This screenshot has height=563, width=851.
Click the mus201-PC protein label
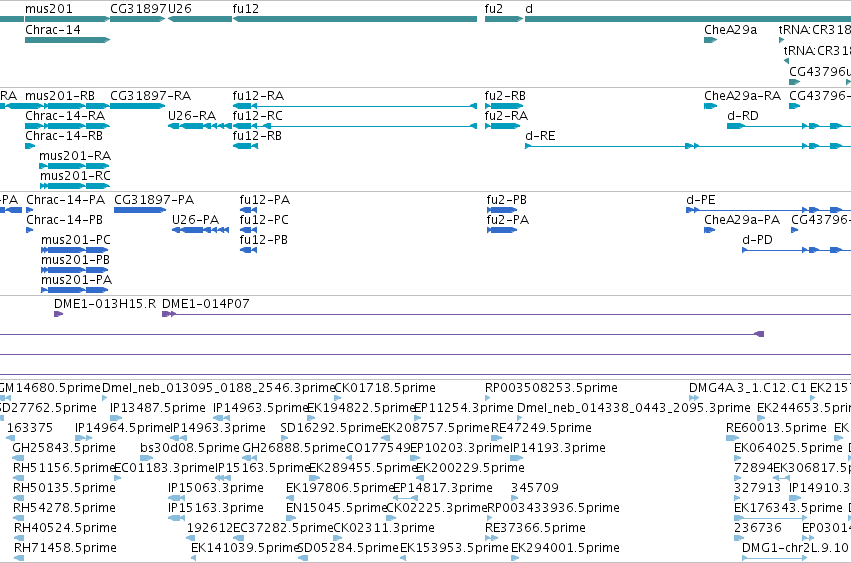pyautogui.click(x=76, y=240)
